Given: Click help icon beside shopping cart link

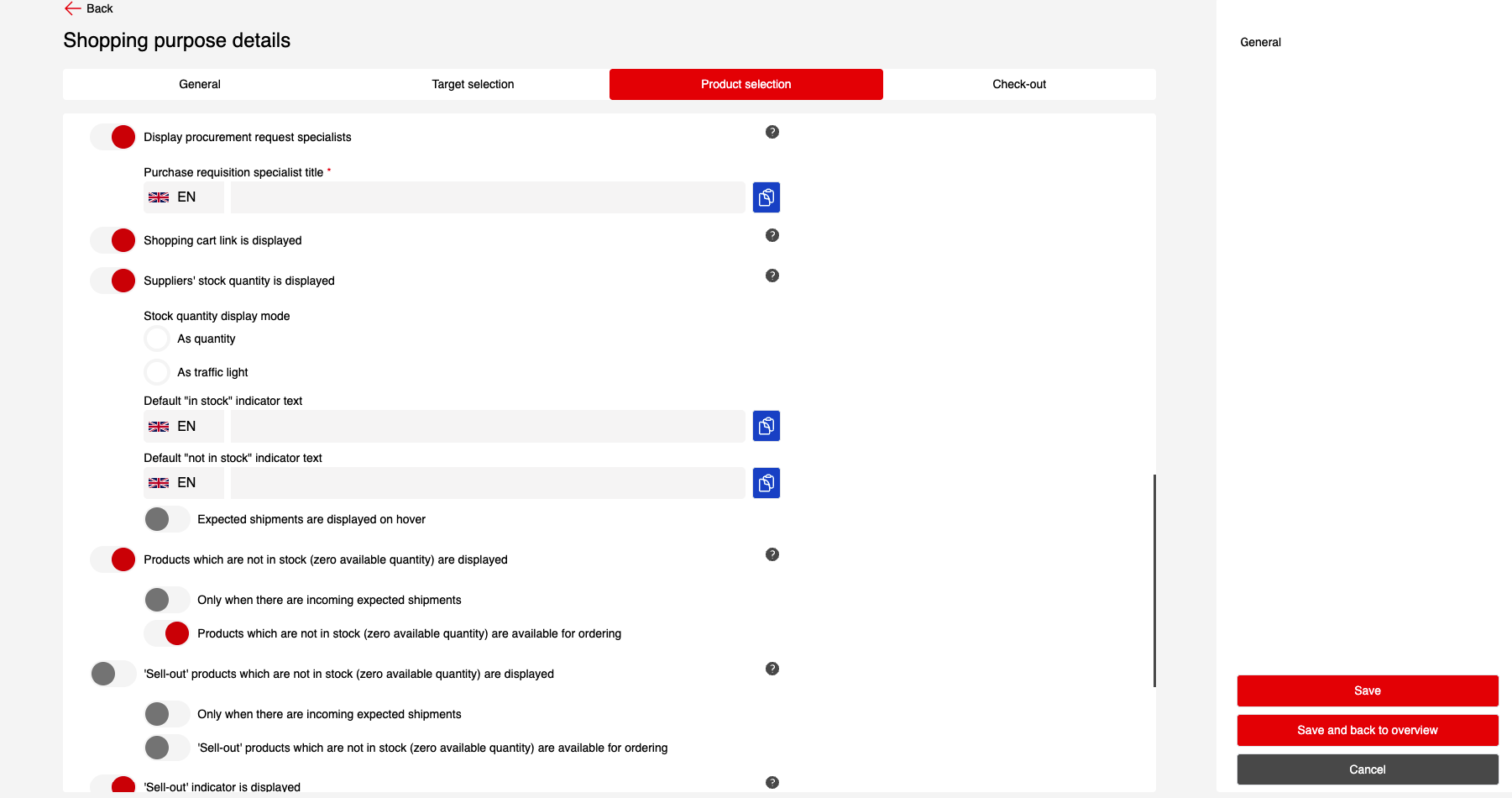Looking at the screenshot, I should 772,235.
